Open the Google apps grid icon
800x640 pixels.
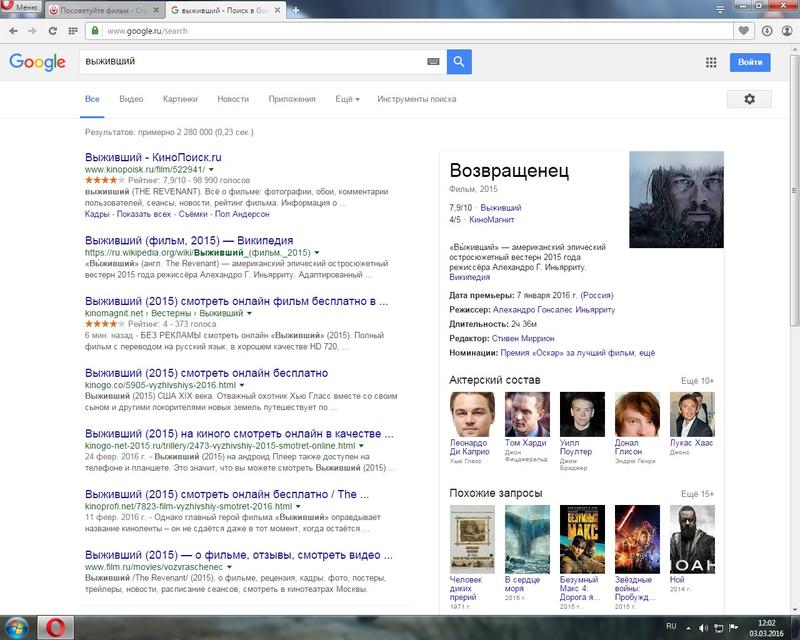tap(711, 62)
